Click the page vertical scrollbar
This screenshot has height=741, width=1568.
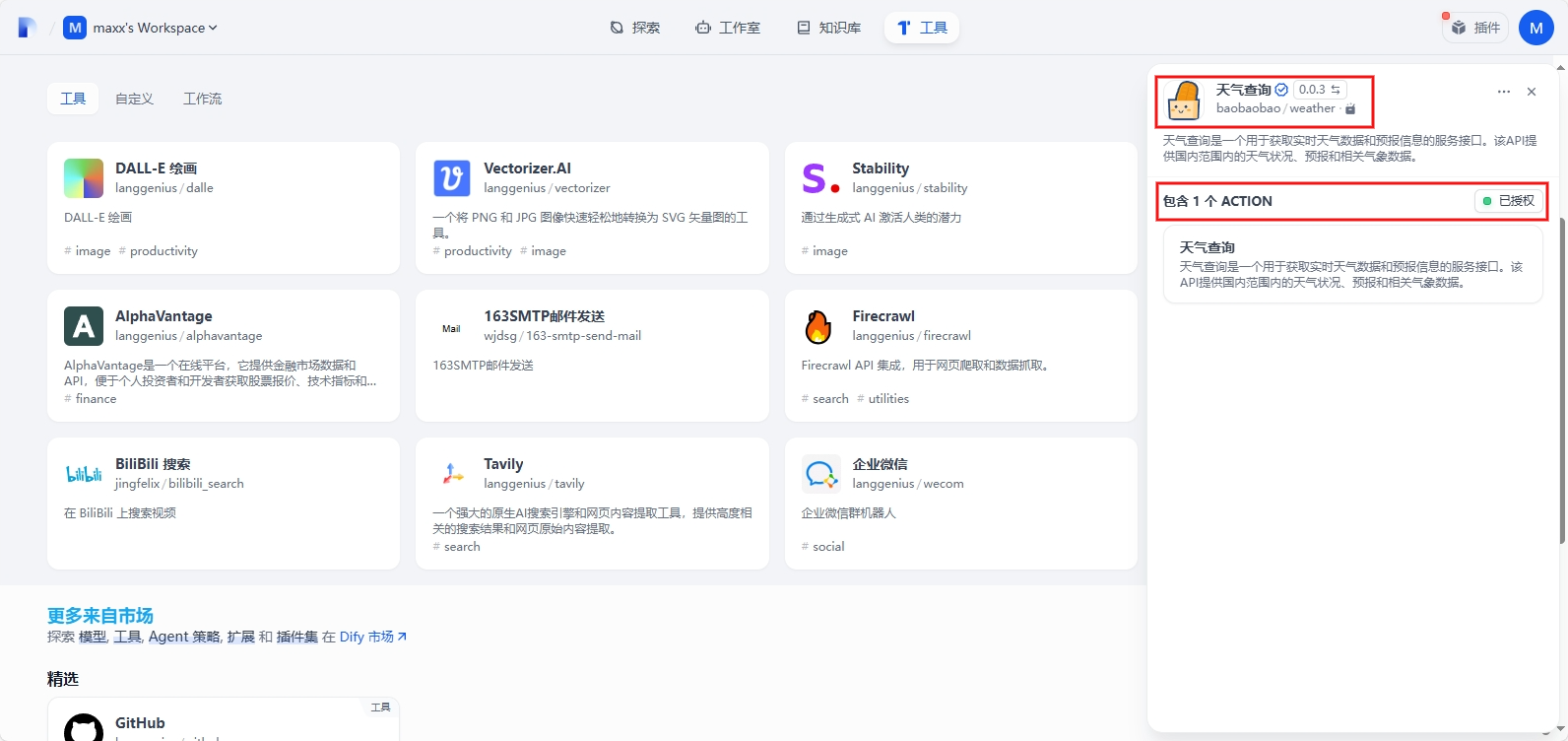coord(1562,379)
